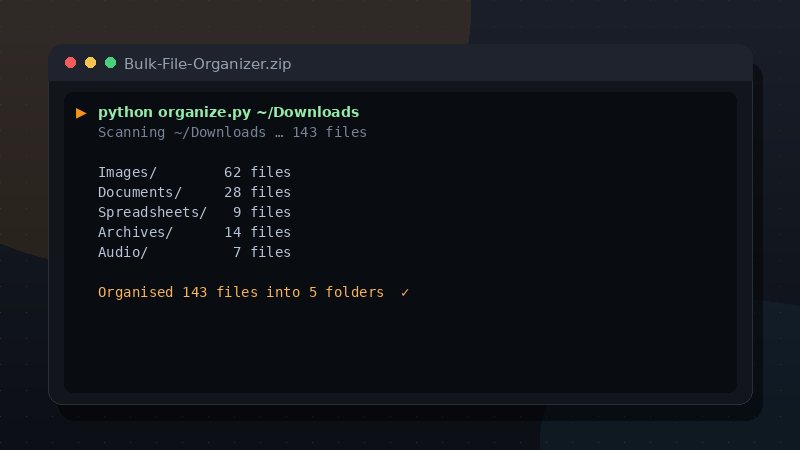Click the 7 files count
The image size is (800, 450).
pos(262,252)
